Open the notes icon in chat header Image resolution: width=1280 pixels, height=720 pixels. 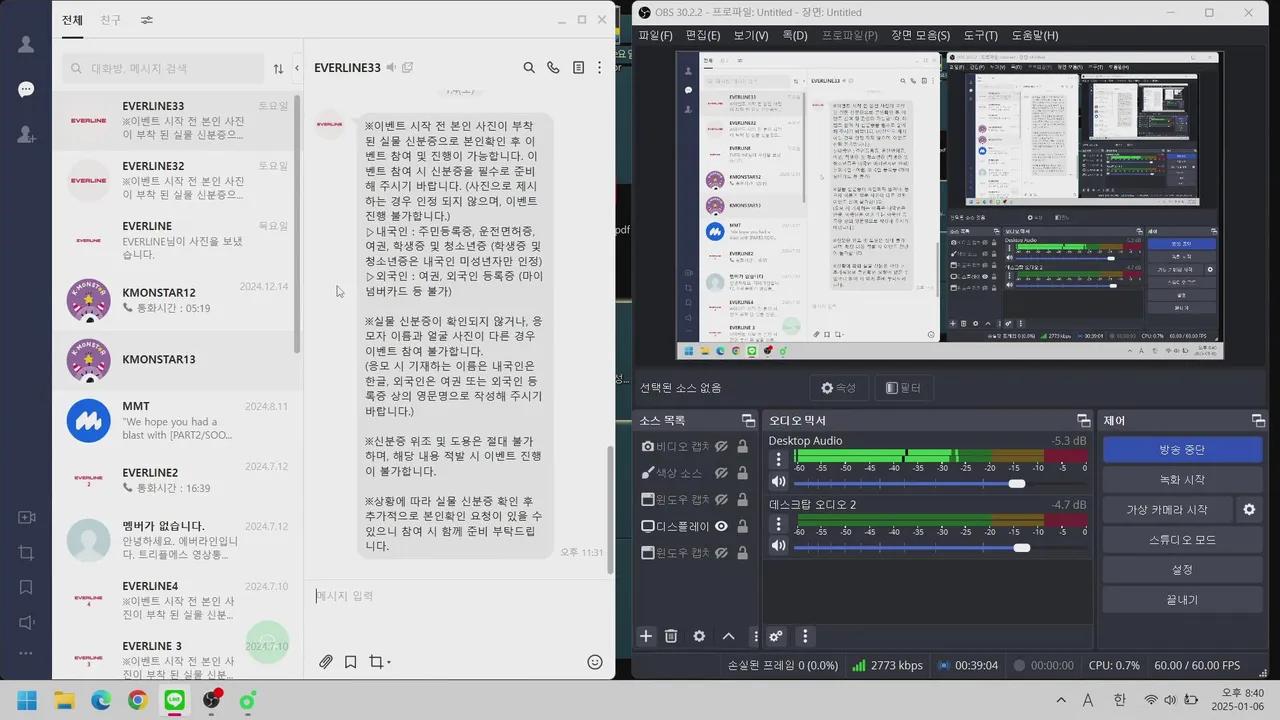pos(578,67)
